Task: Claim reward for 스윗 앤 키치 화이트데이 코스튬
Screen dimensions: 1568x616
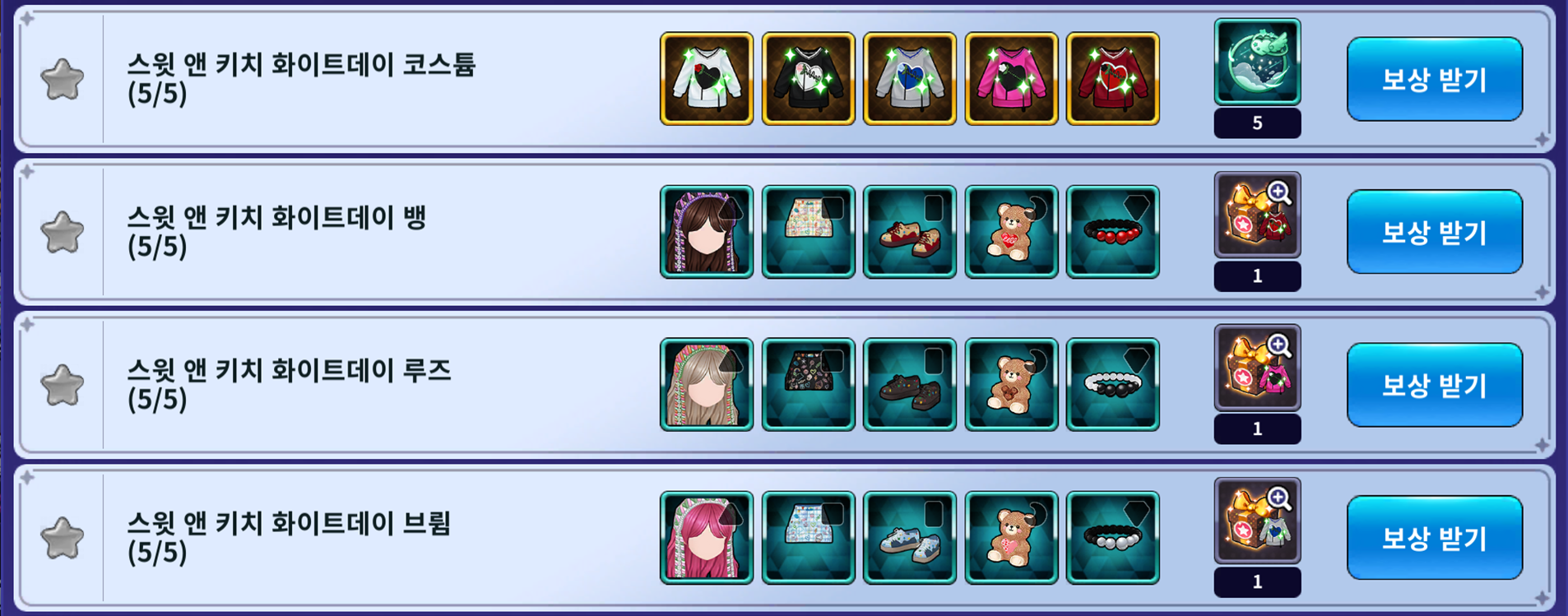Action: point(1434,79)
